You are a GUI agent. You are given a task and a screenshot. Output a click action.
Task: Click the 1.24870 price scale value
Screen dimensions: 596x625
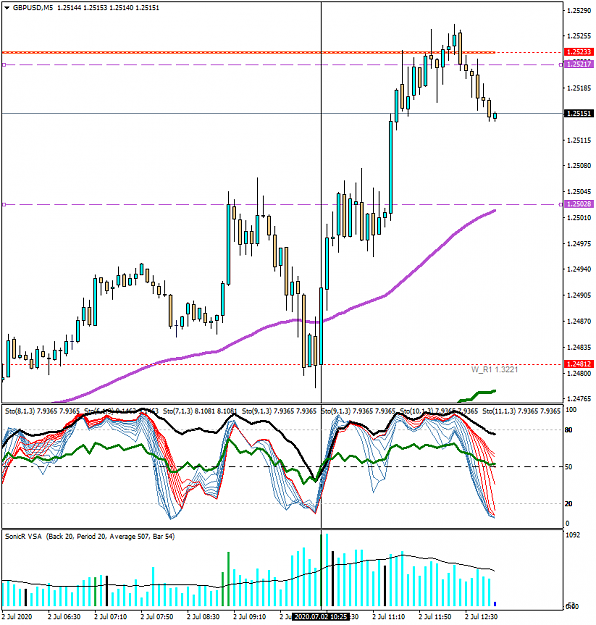[x=579, y=321]
